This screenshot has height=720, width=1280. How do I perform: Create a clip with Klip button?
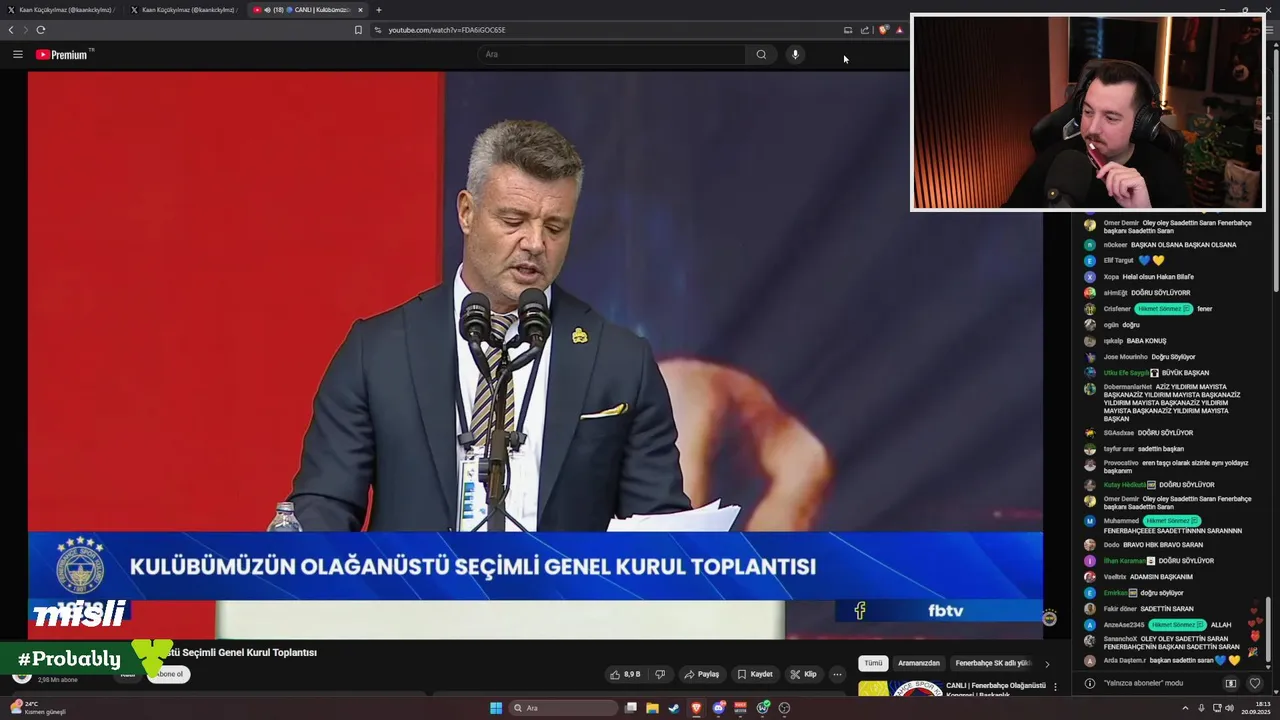(803, 674)
